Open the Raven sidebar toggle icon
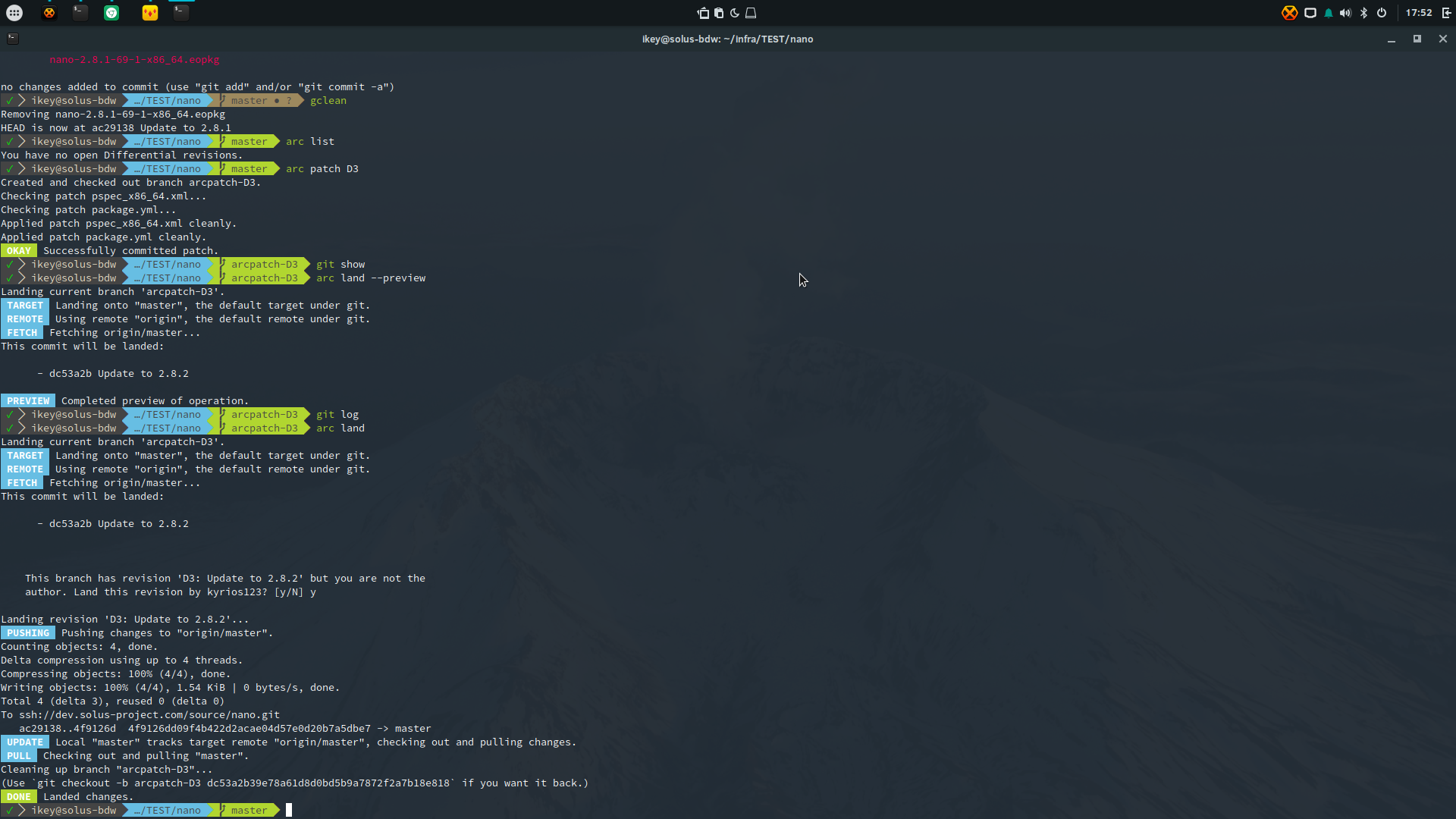Viewport: 1456px width, 819px height. coord(1446,13)
